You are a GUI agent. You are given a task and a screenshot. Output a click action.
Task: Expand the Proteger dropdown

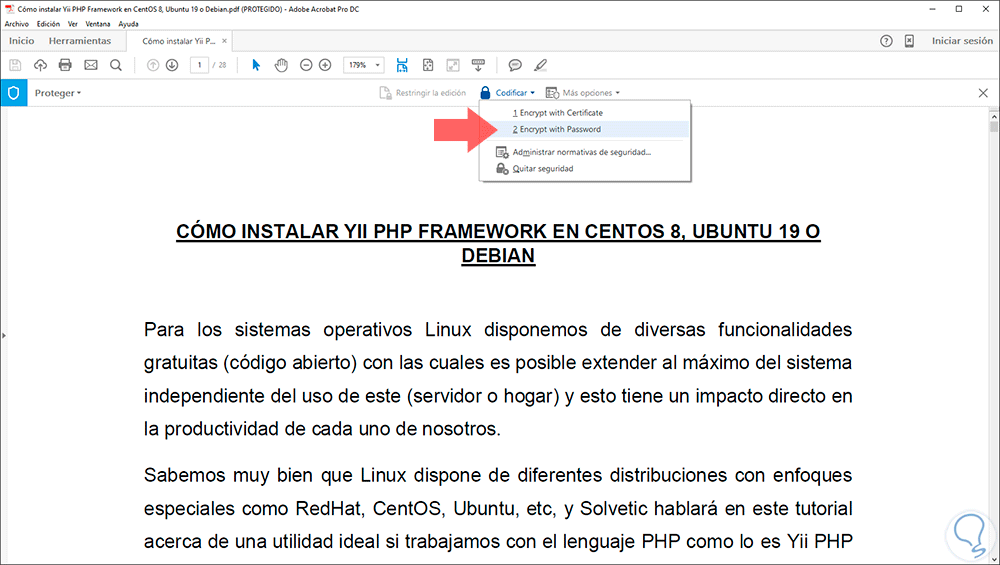58,93
